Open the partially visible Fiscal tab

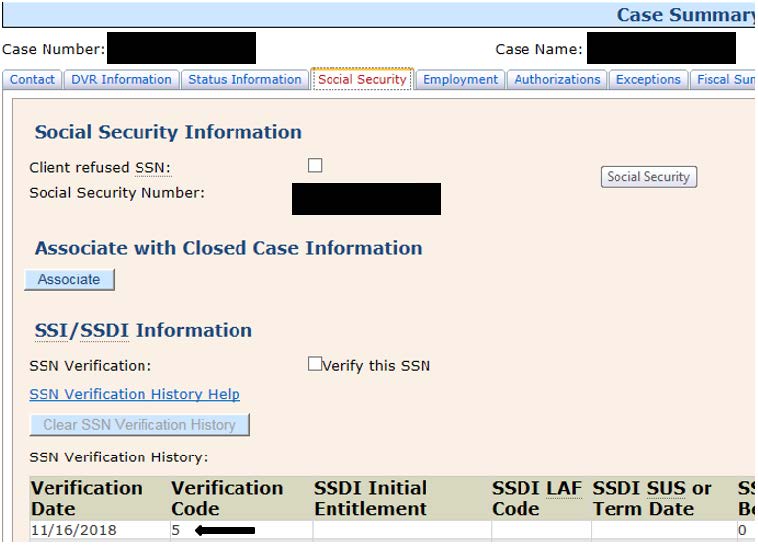pyautogui.click(x=724, y=80)
